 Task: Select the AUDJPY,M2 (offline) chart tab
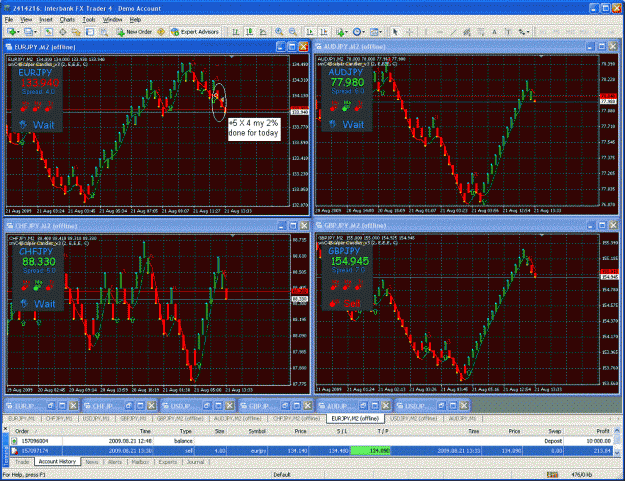point(238,418)
